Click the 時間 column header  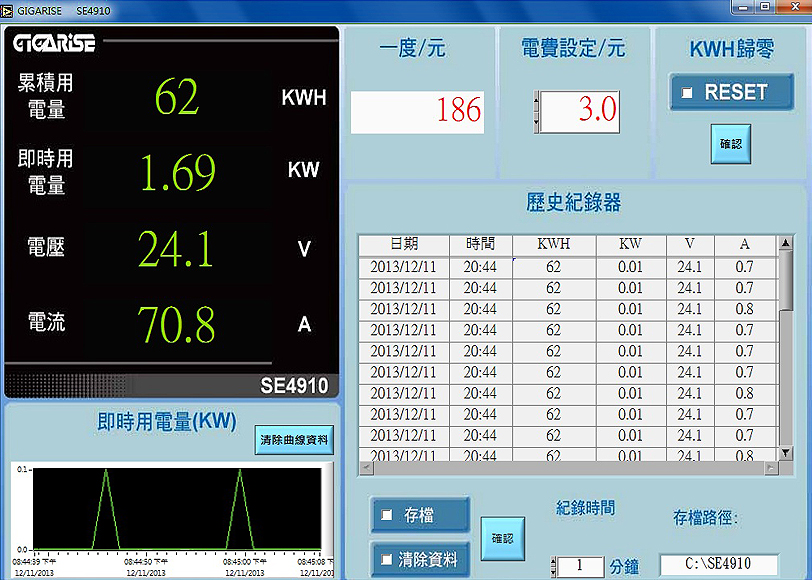pos(481,244)
